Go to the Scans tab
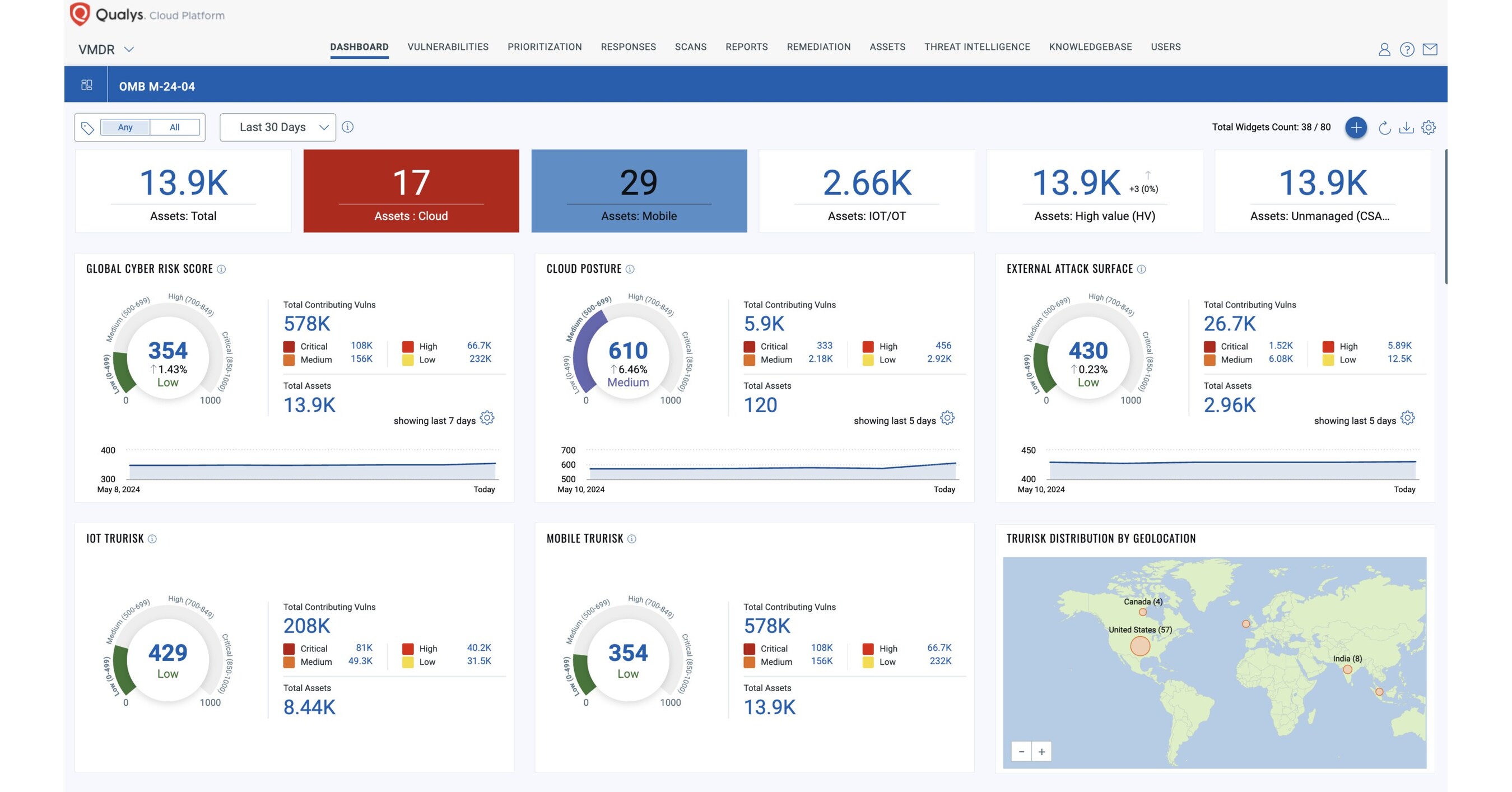The image size is (1512, 792). point(690,47)
